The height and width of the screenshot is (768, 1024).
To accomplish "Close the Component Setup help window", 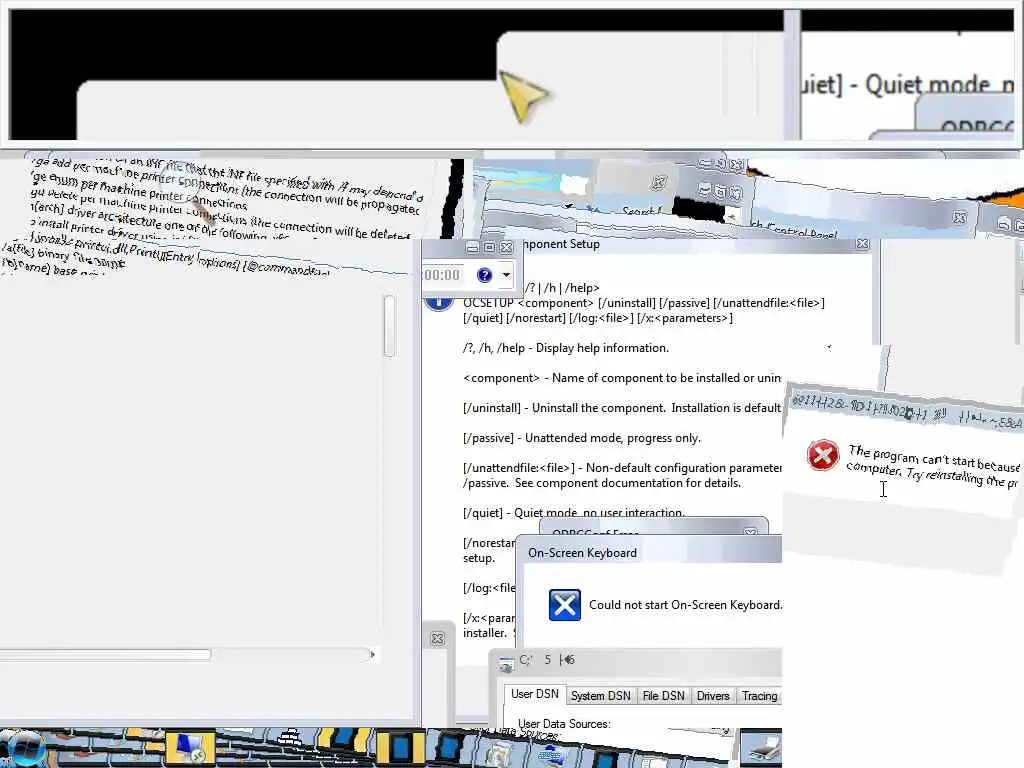I will click(x=863, y=244).
